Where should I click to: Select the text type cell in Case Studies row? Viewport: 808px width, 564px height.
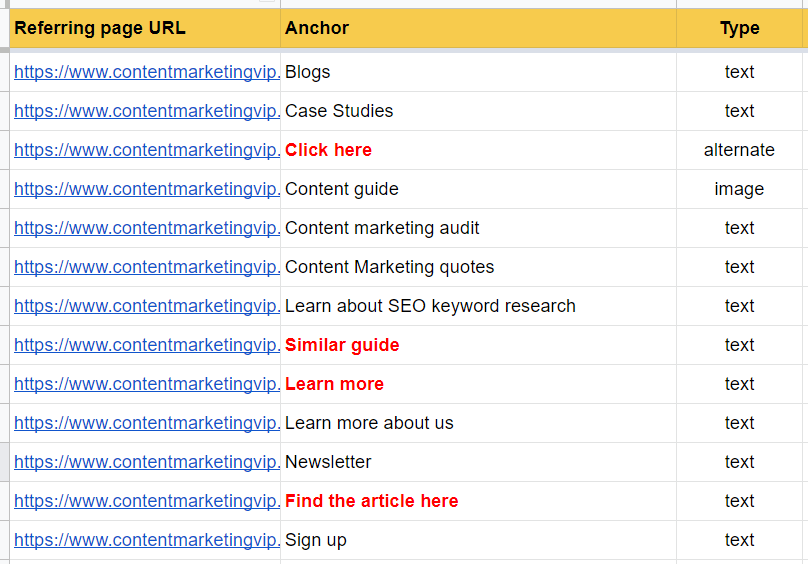pos(739,111)
